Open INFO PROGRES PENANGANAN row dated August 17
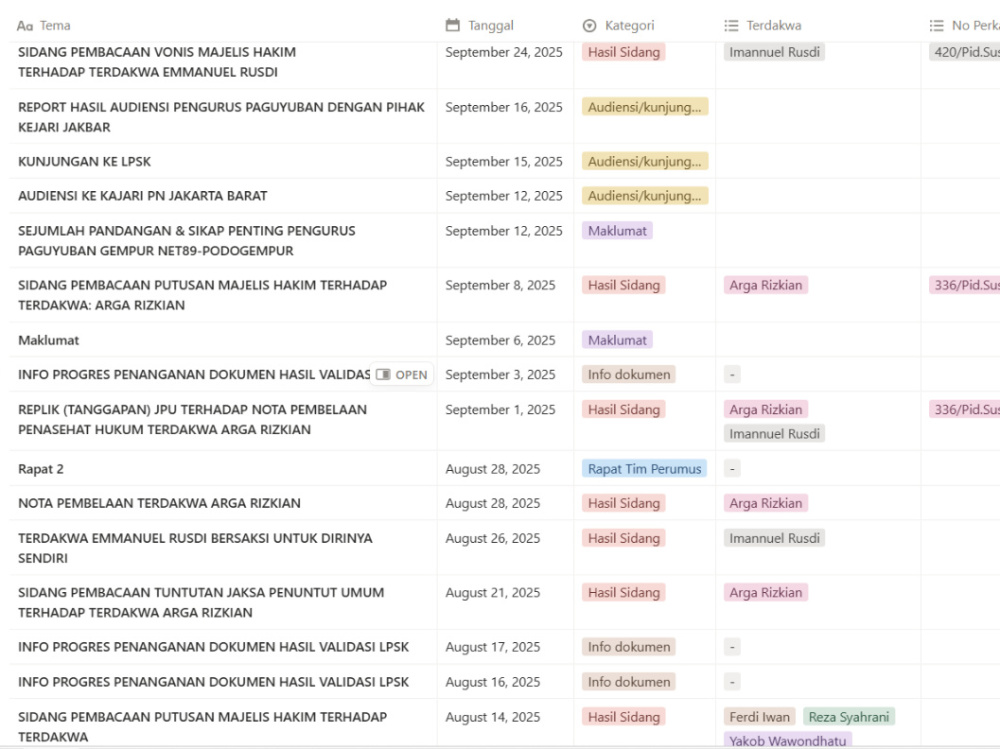 click(x=213, y=647)
